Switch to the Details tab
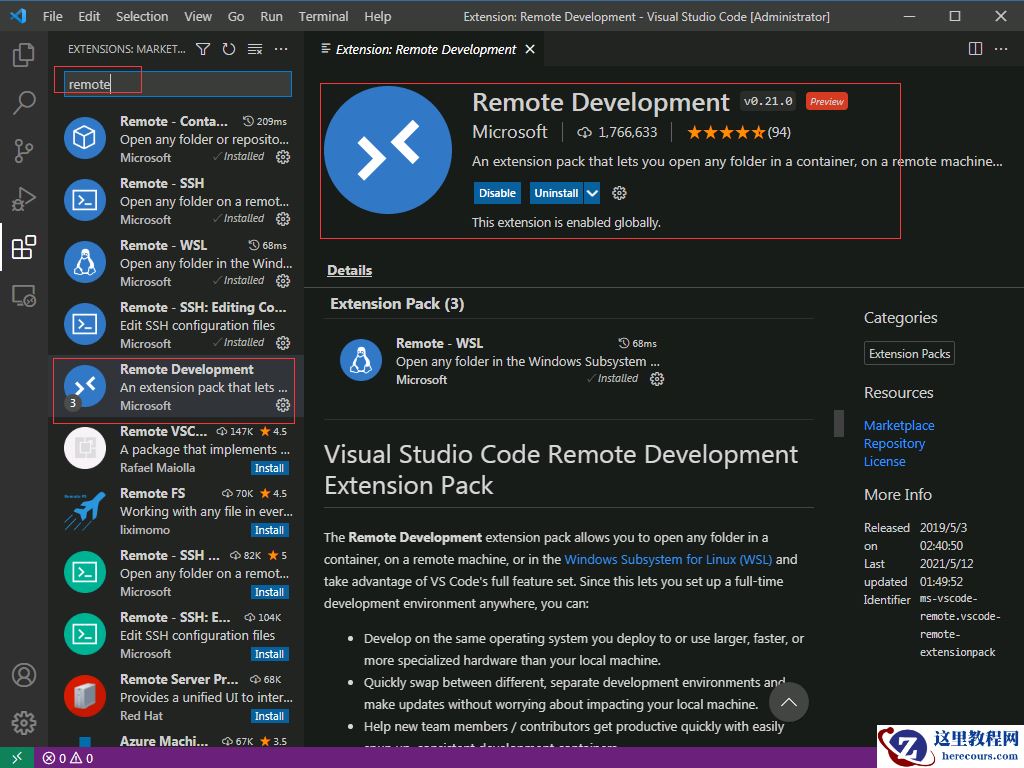 [x=349, y=270]
